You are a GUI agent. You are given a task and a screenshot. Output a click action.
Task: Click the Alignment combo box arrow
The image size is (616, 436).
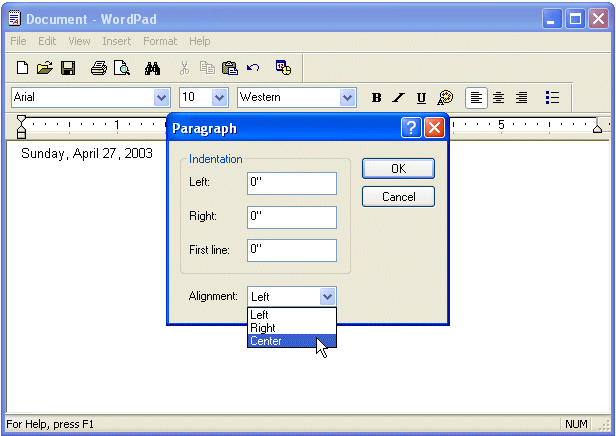[x=327, y=297]
